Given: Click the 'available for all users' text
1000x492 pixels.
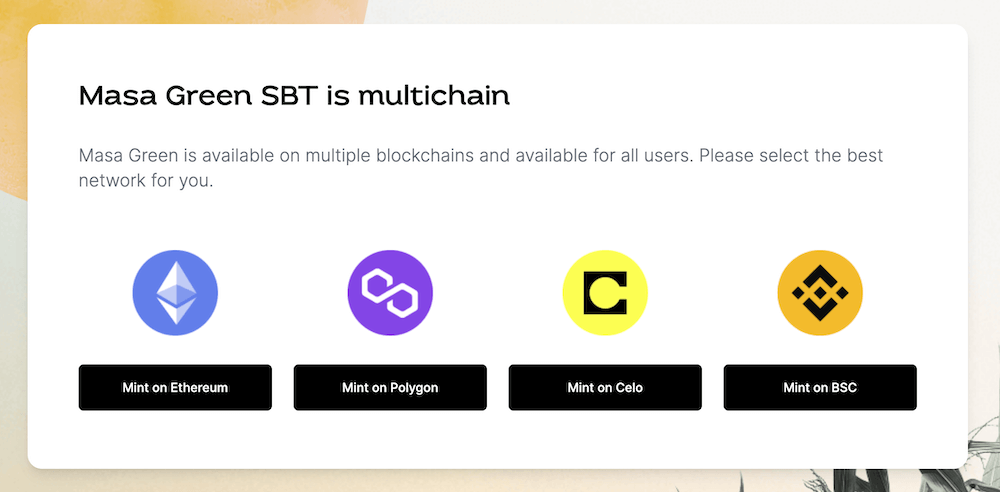Looking at the screenshot, I should coord(612,157).
